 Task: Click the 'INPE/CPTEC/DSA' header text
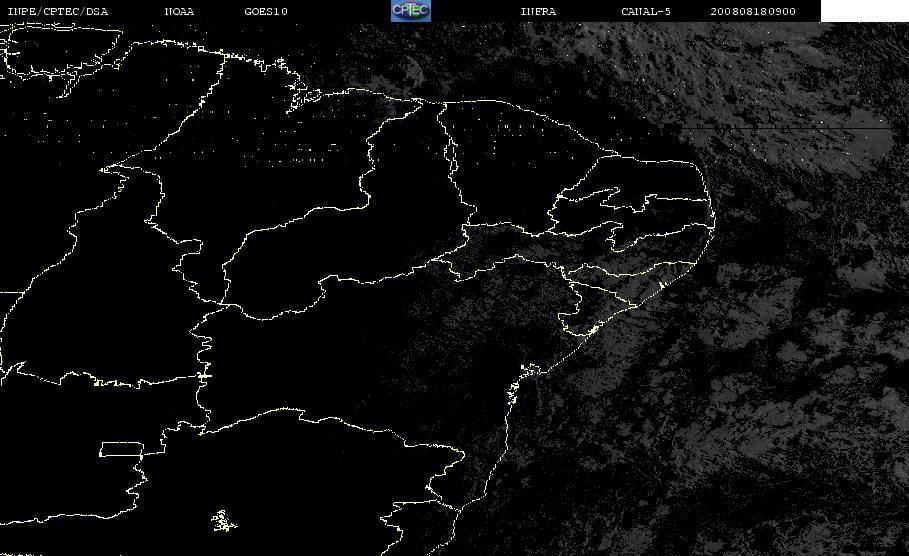(57, 12)
